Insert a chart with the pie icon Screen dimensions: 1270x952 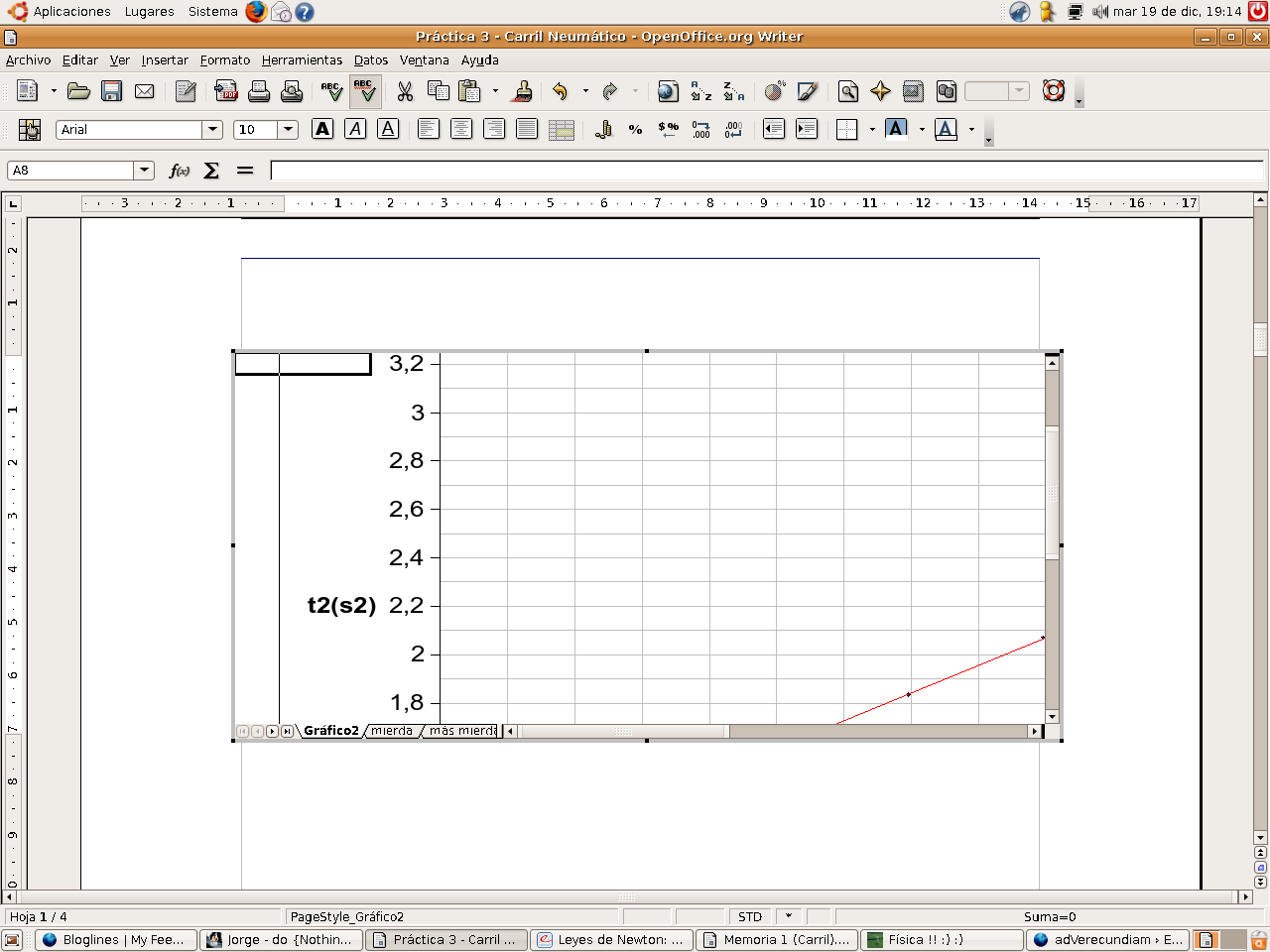tap(775, 91)
